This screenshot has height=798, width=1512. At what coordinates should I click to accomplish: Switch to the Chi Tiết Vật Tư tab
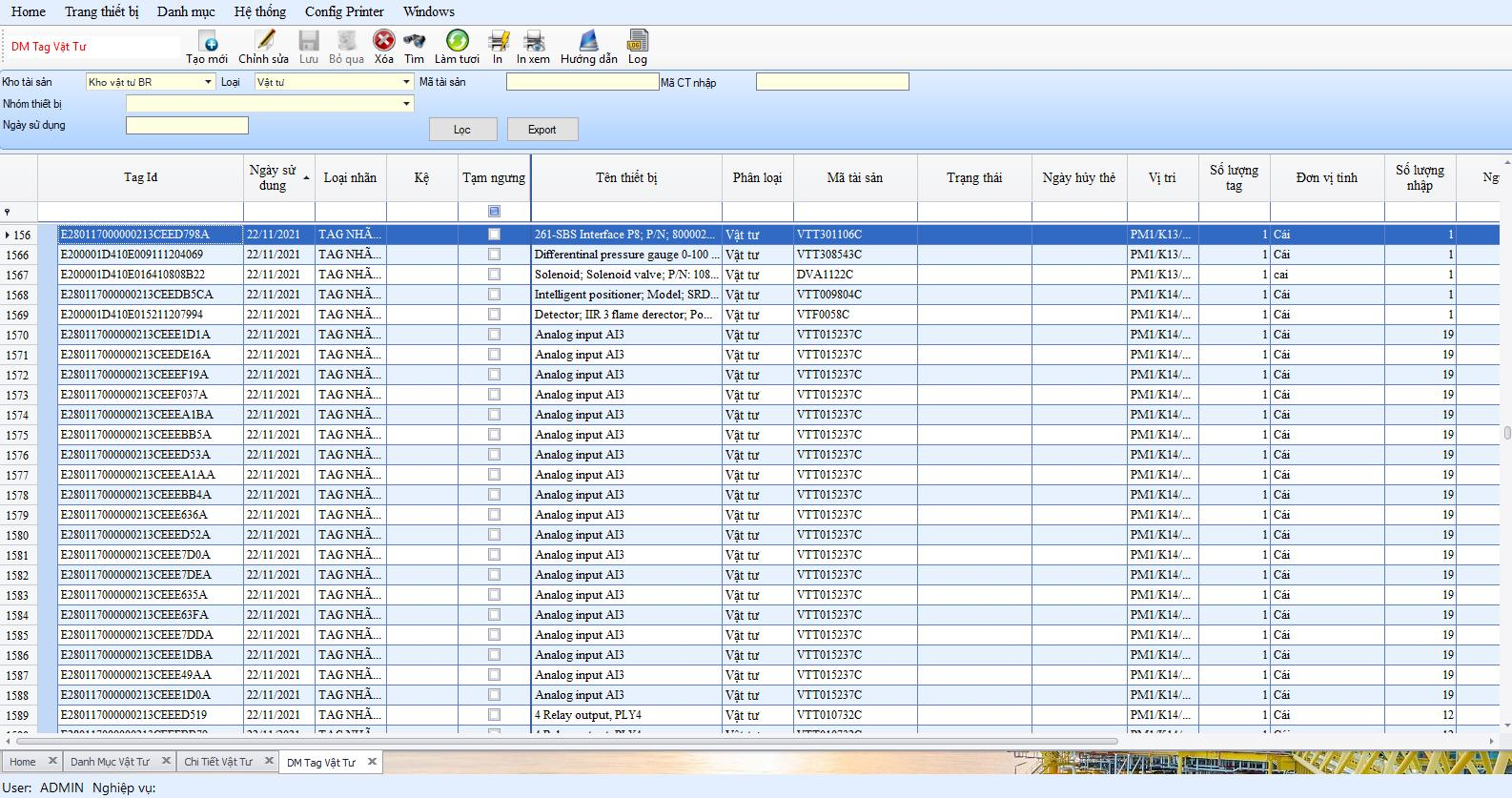[x=218, y=762]
